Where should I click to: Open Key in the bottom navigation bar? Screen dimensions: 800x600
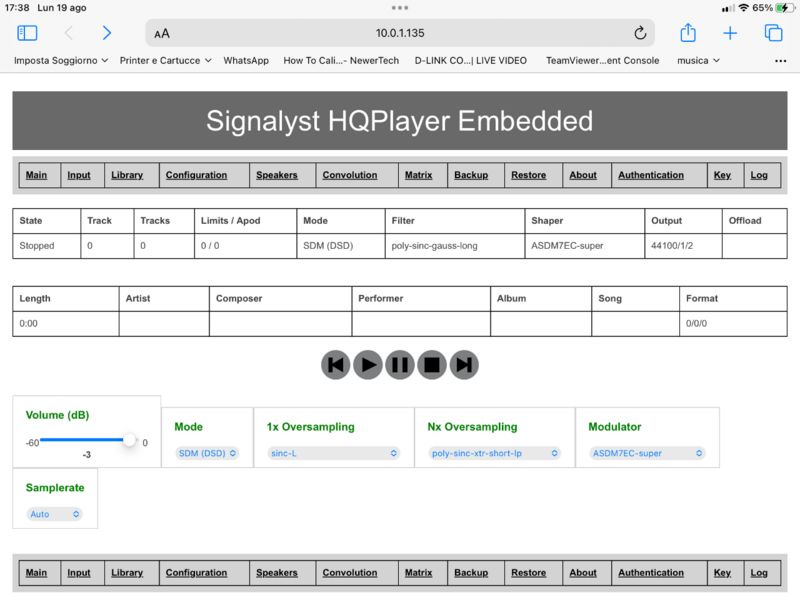tap(722, 573)
